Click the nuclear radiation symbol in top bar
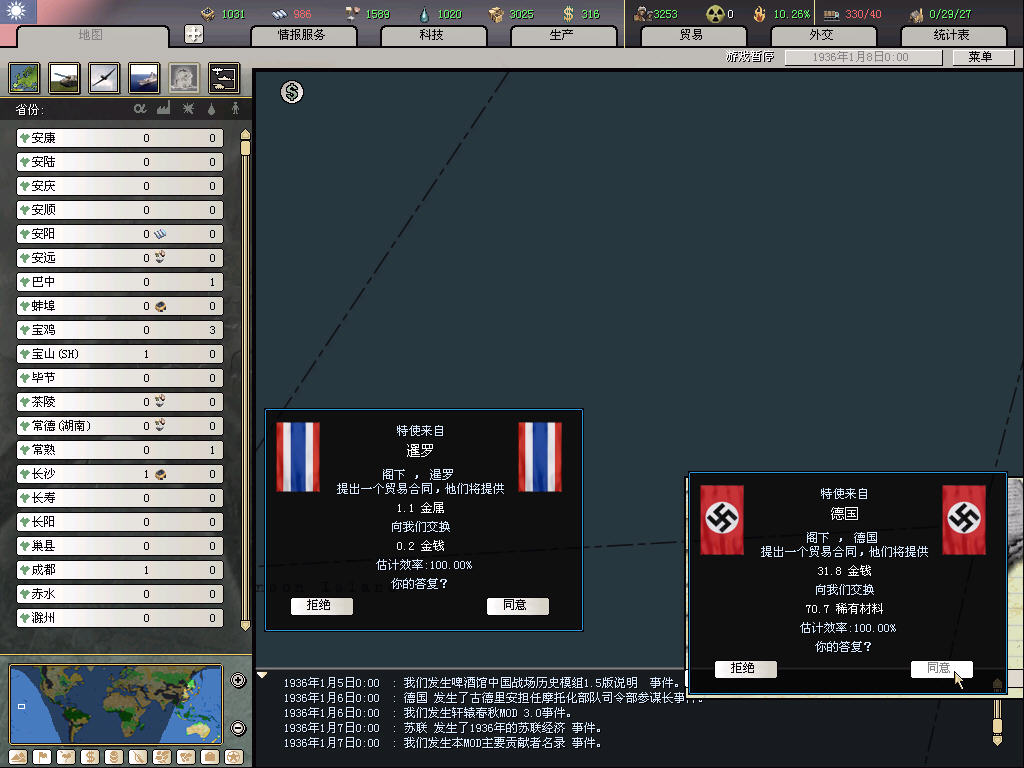 coord(716,14)
